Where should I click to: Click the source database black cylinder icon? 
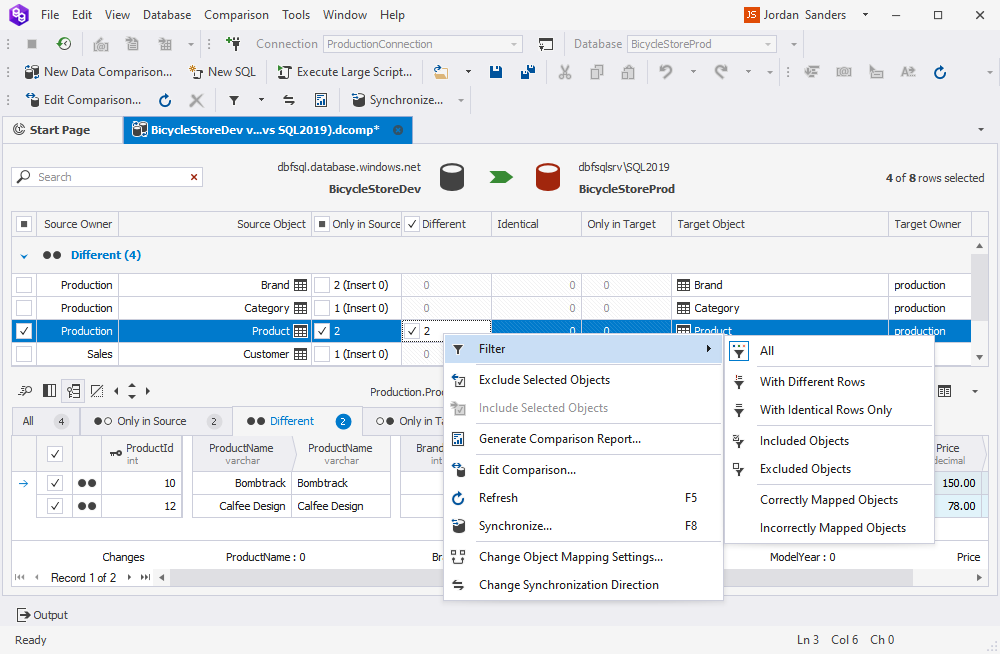pos(452,177)
